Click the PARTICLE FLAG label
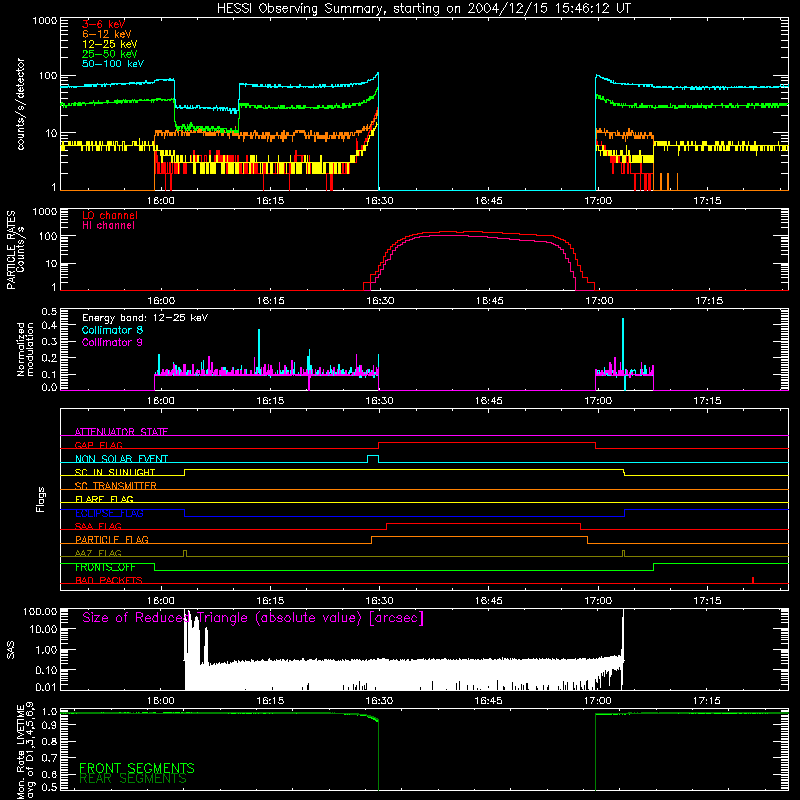 112,539
